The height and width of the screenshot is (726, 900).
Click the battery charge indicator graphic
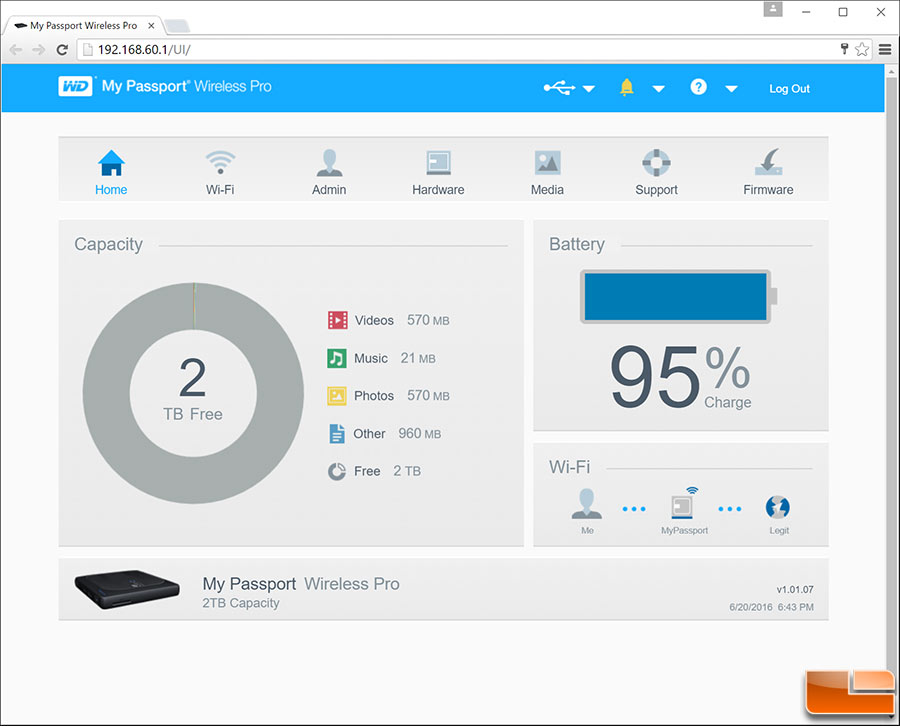pos(678,296)
